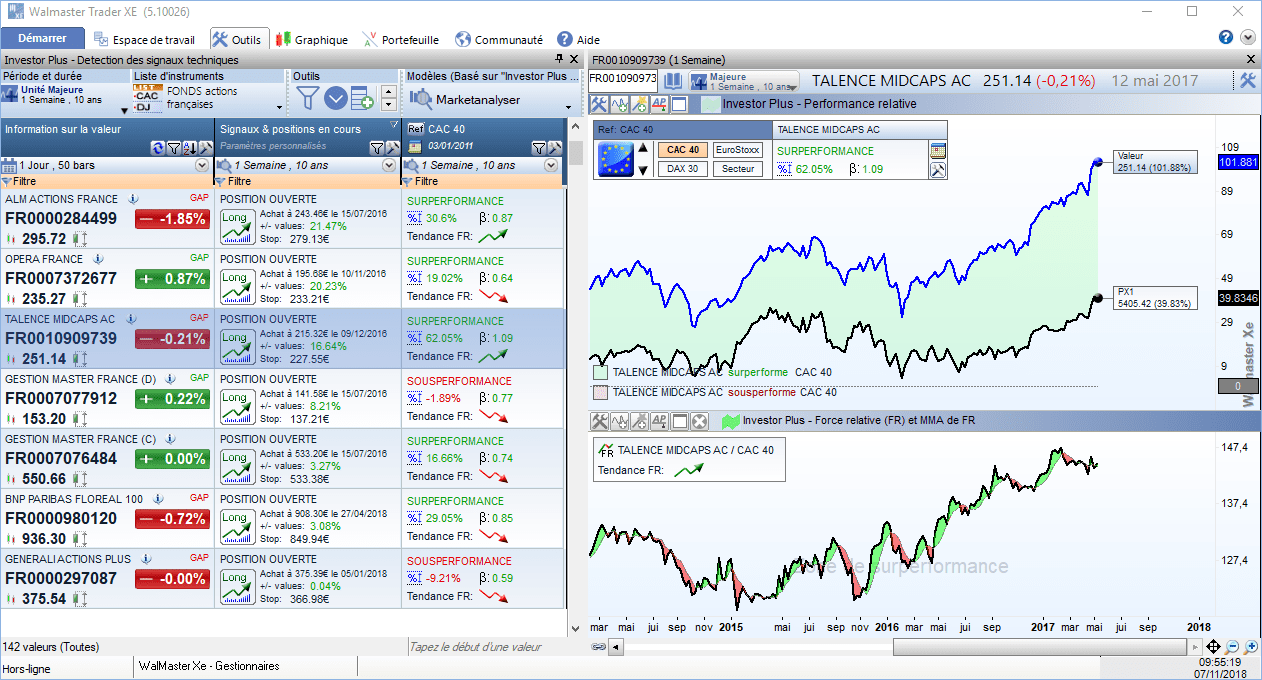The height and width of the screenshot is (680, 1262).
Task: Click the blue round chevron tool in Outils
Action: tap(335, 98)
